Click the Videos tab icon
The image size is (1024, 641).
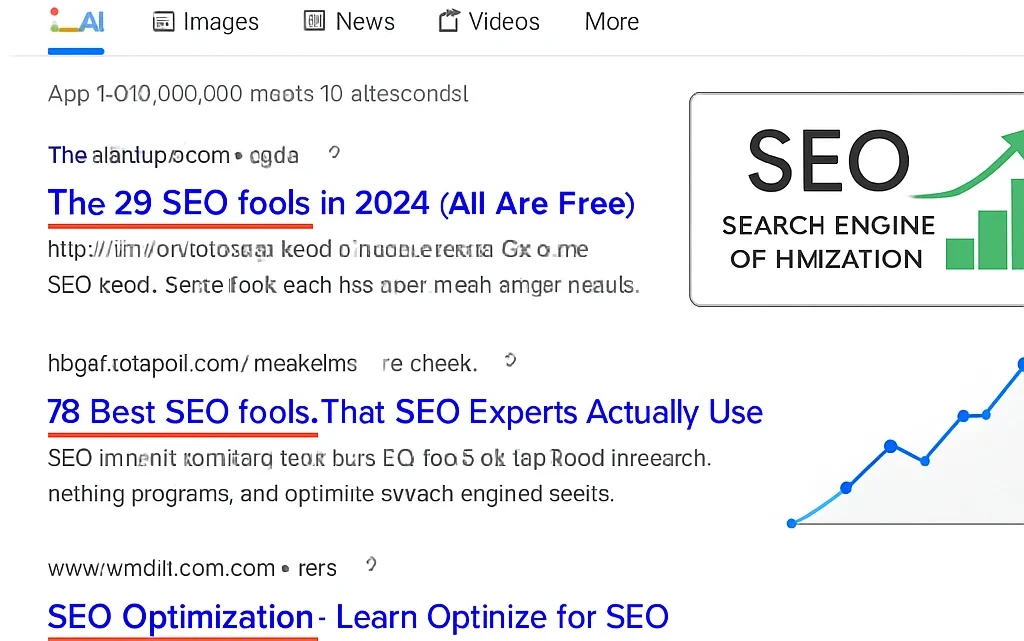click(x=449, y=22)
